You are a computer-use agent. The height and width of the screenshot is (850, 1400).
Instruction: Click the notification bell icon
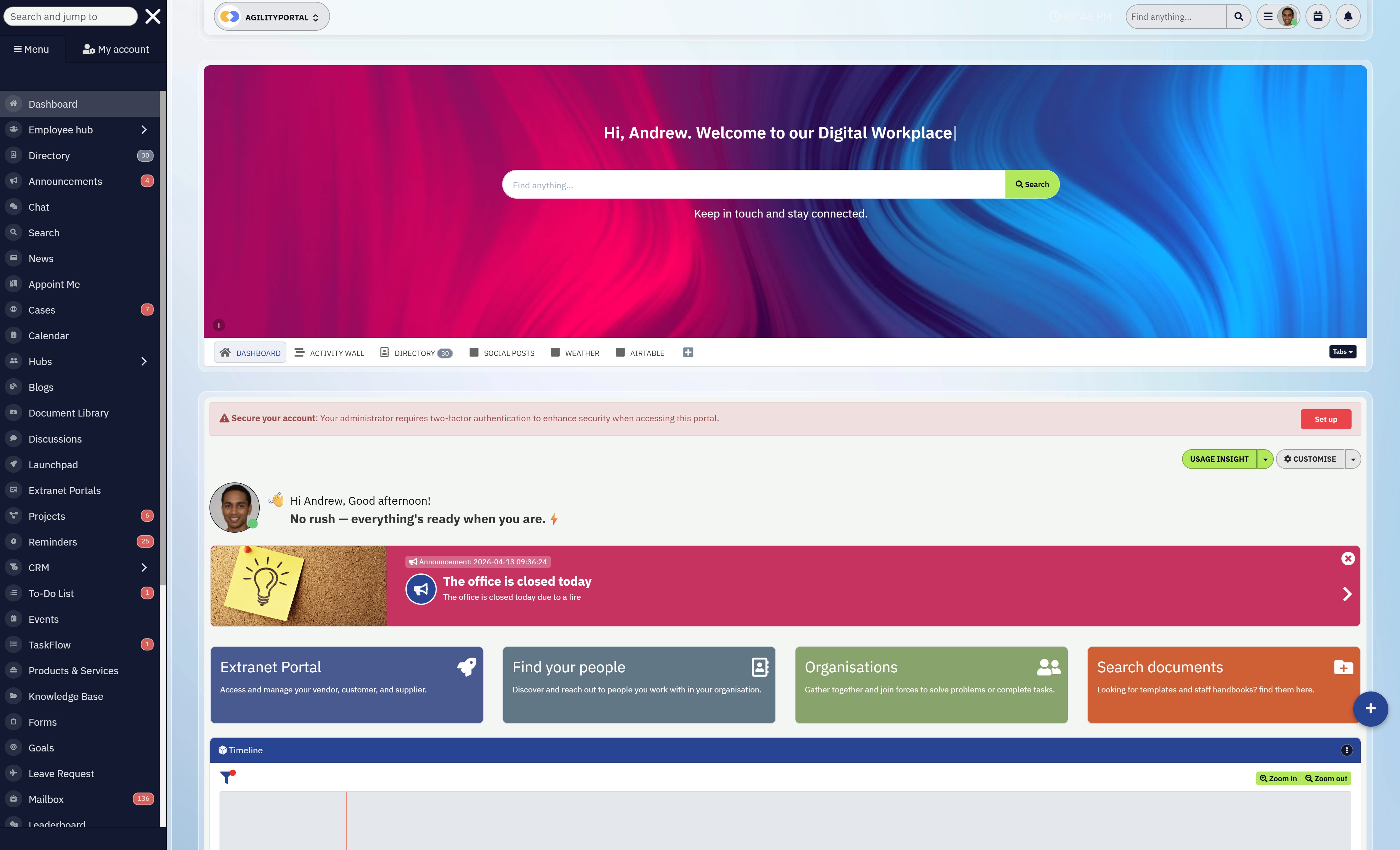(x=1348, y=16)
